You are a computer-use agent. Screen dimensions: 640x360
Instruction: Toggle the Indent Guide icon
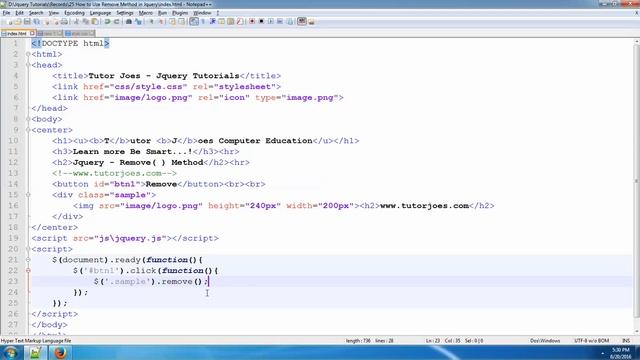click(x=213, y=22)
